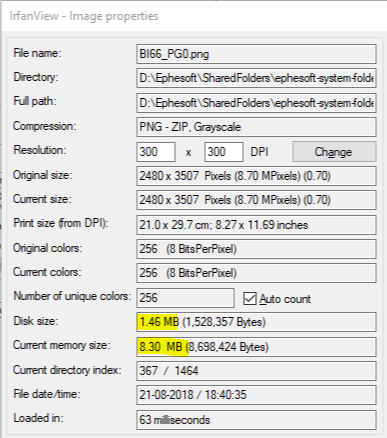The image size is (387, 438).
Task: Select the Disk size value 1.46 MB
Action: tap(256, 322)
